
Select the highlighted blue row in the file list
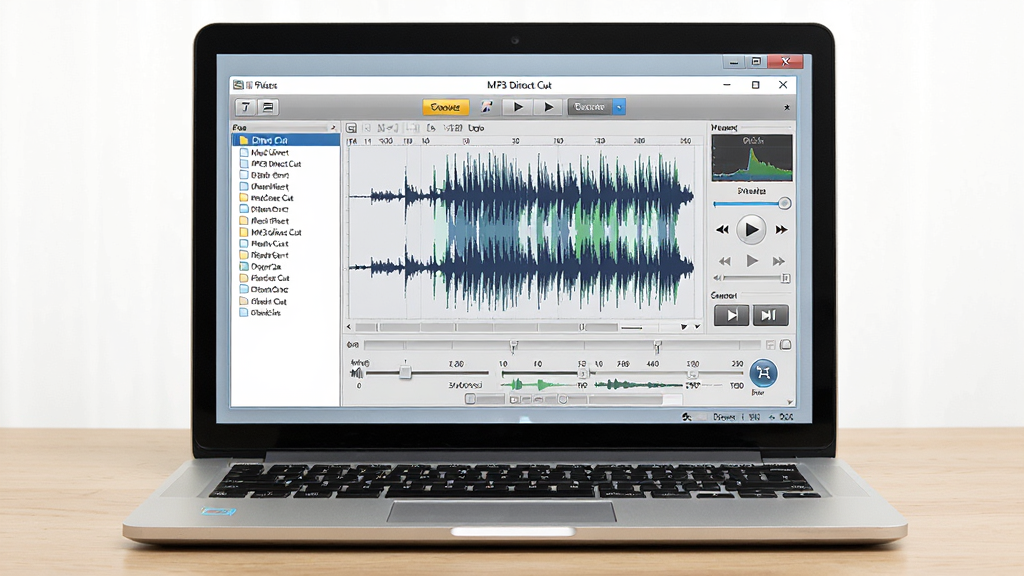[x=286, y=140]
